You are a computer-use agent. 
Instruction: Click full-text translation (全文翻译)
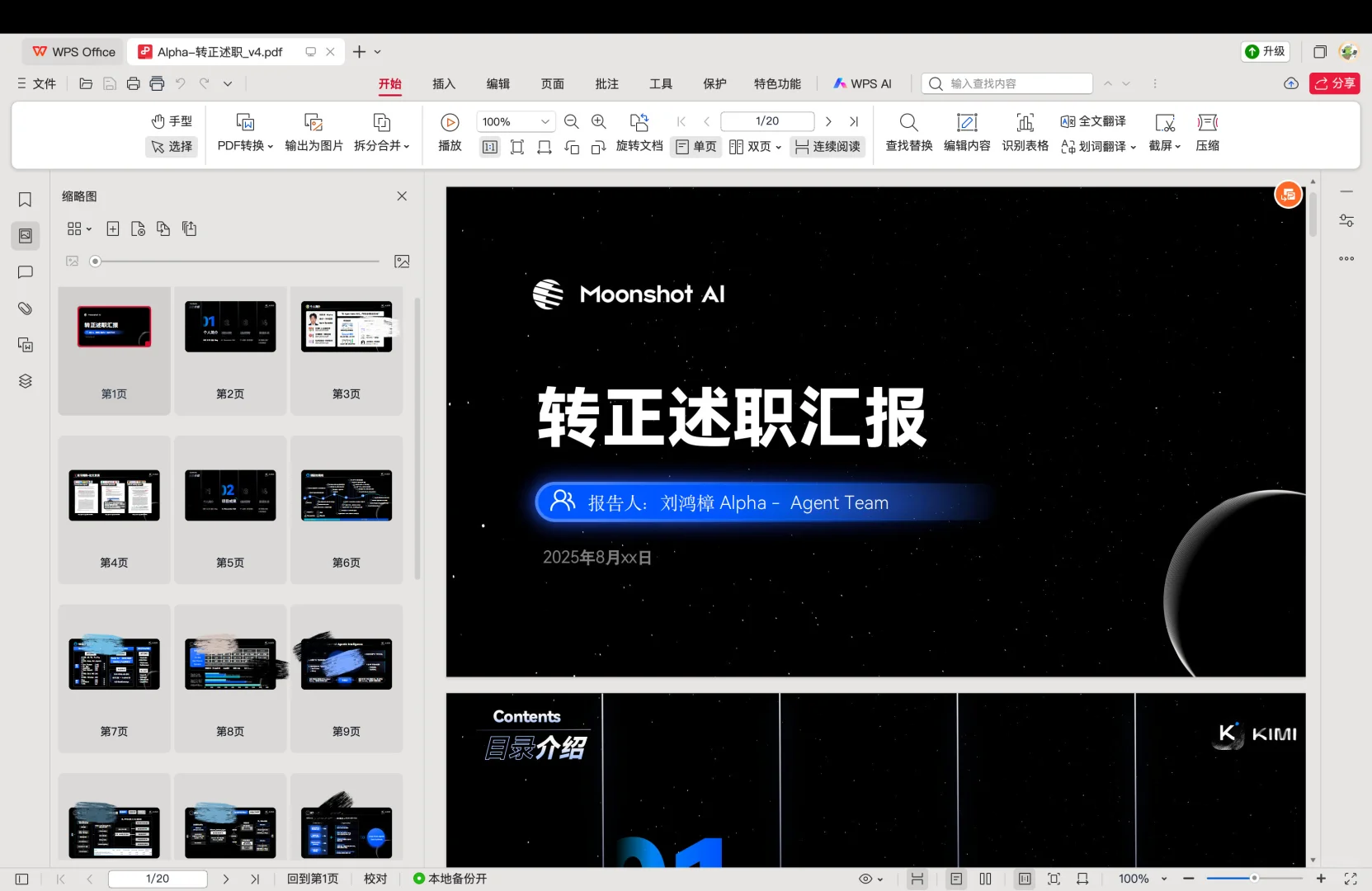(1093, 121)
